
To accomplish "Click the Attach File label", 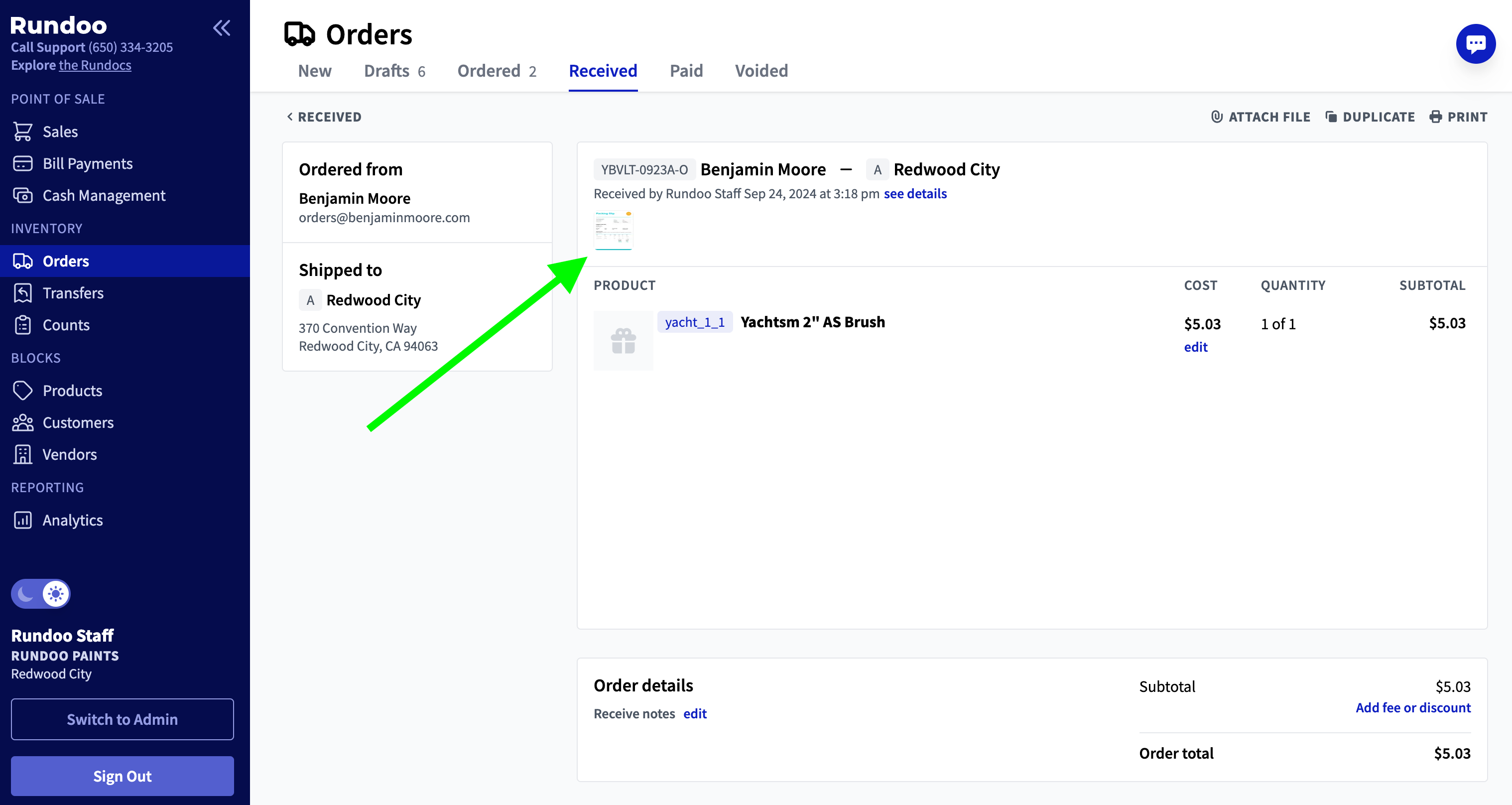I will coord(1269,117).
